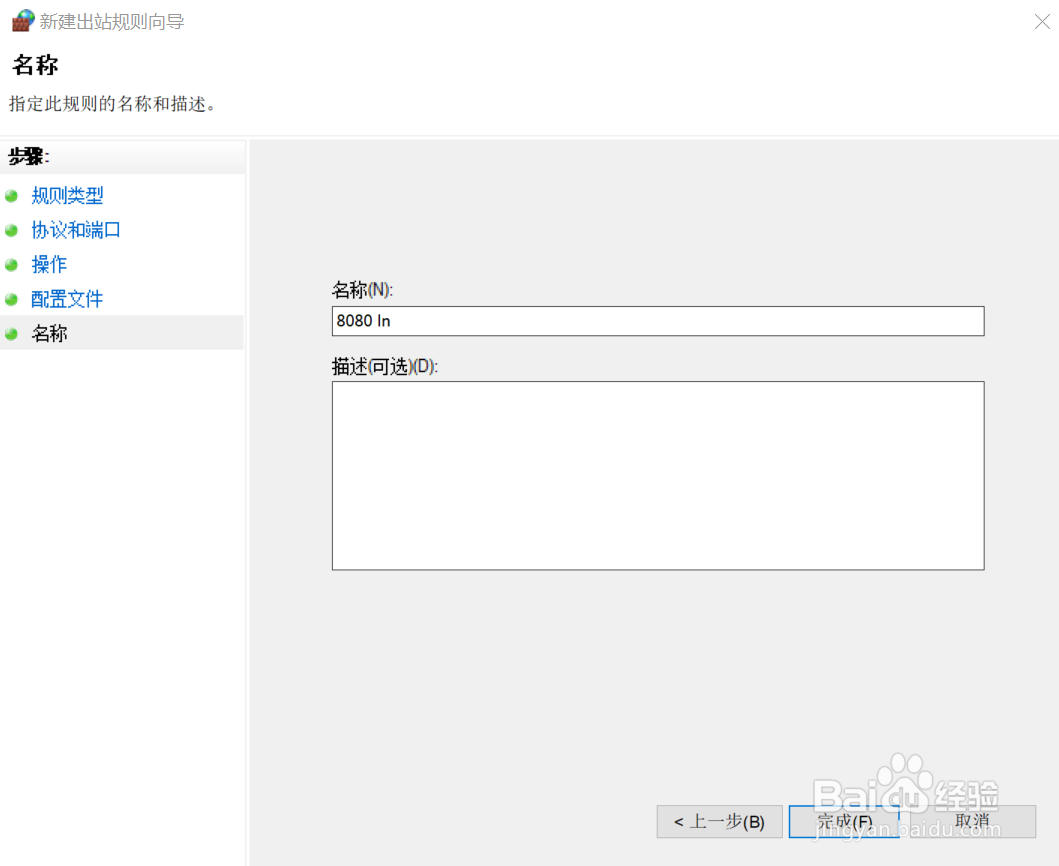Click the 名称(N): field label
This screenshot has width=1059, height=866.
(x=362, y=290)
